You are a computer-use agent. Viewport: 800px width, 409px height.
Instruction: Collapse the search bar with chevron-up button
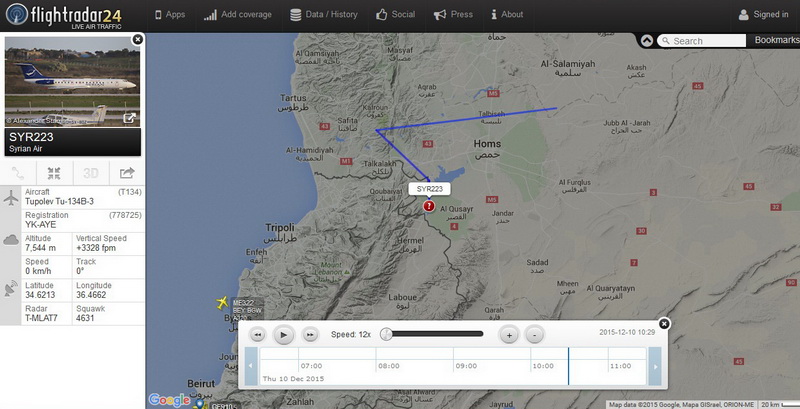pyautogui.click(x=646, y=41)
